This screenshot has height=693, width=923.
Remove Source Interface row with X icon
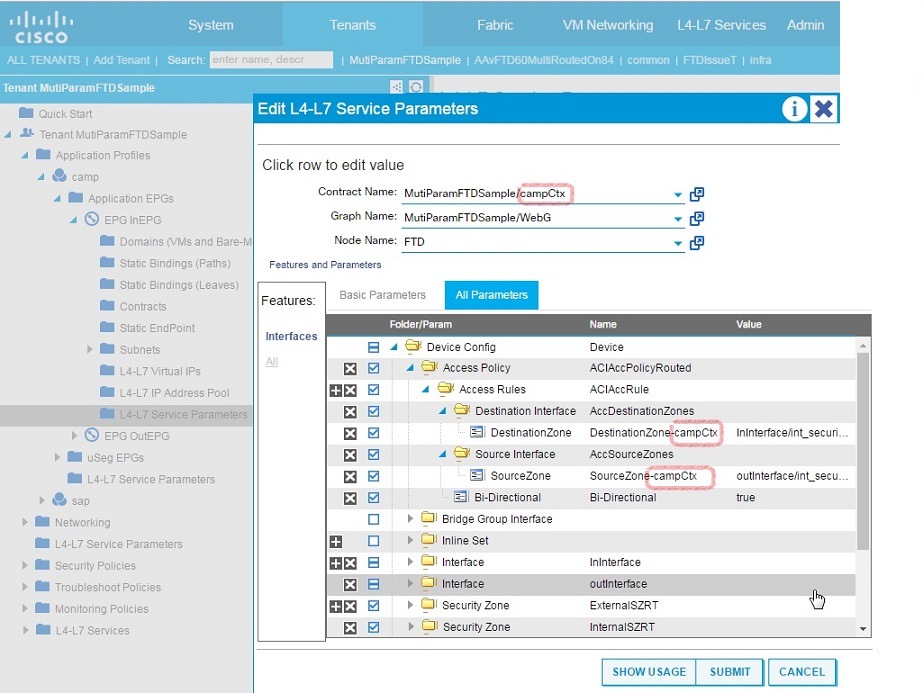350,455
